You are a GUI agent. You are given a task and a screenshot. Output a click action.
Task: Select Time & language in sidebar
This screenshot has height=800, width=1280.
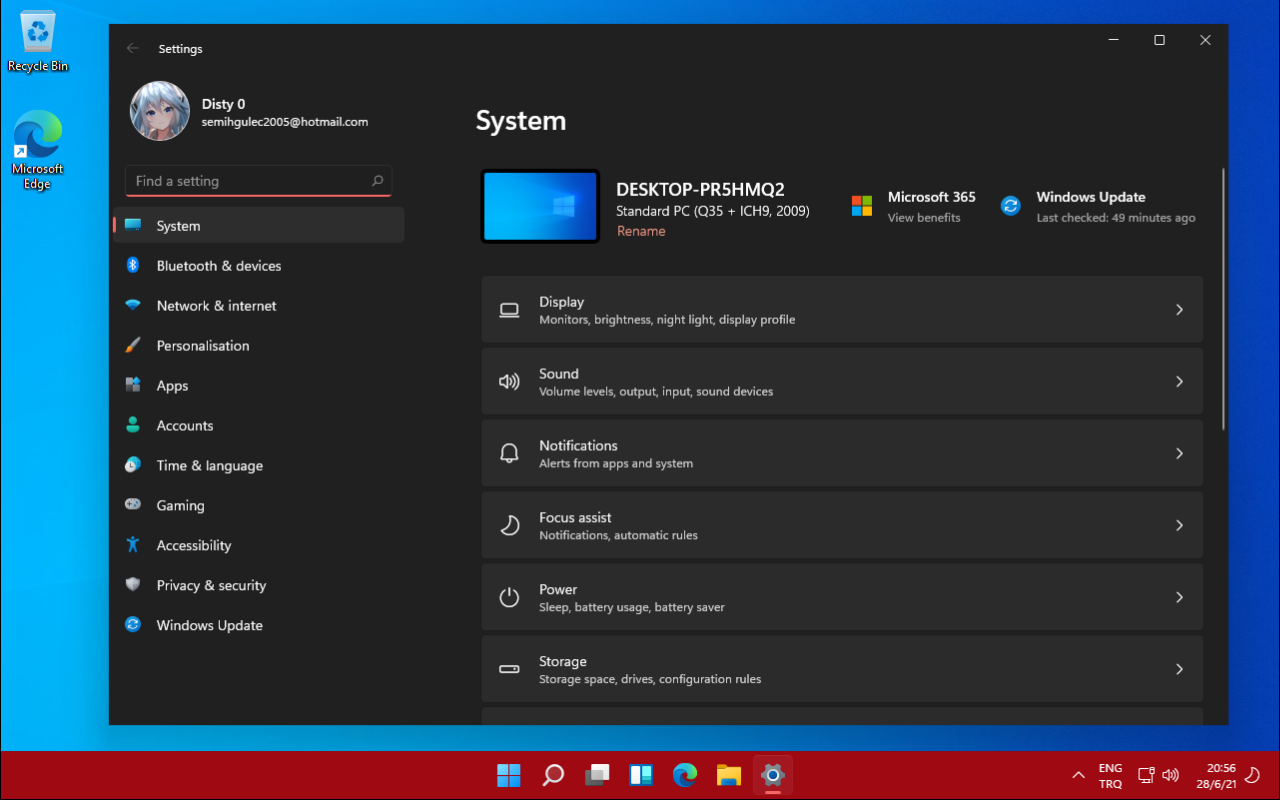pyautogui.click(x=209, y=466)
